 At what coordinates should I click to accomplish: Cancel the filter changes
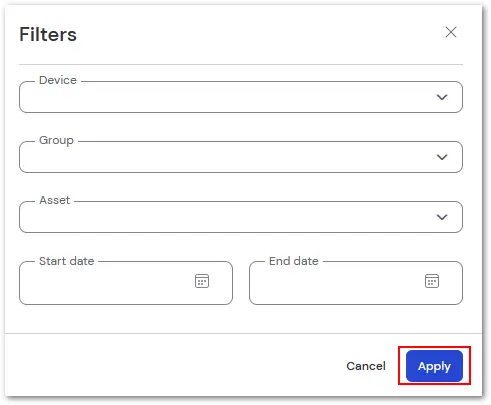click(366, 366)
